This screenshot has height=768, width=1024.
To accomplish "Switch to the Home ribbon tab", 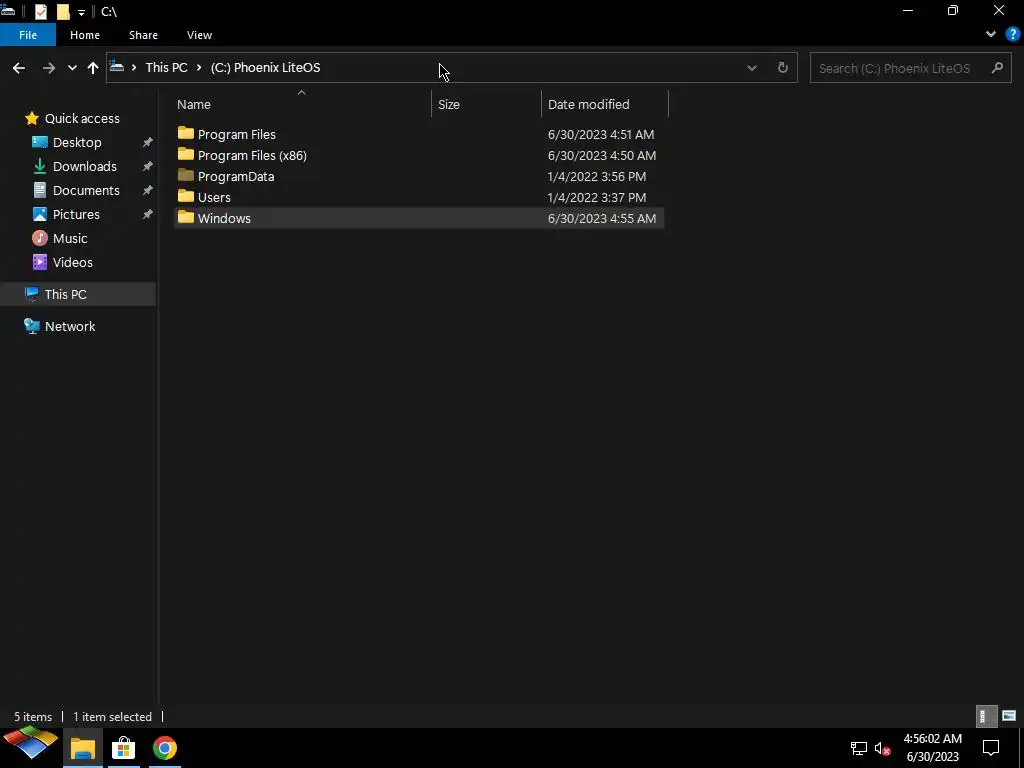I will [85, 35].
